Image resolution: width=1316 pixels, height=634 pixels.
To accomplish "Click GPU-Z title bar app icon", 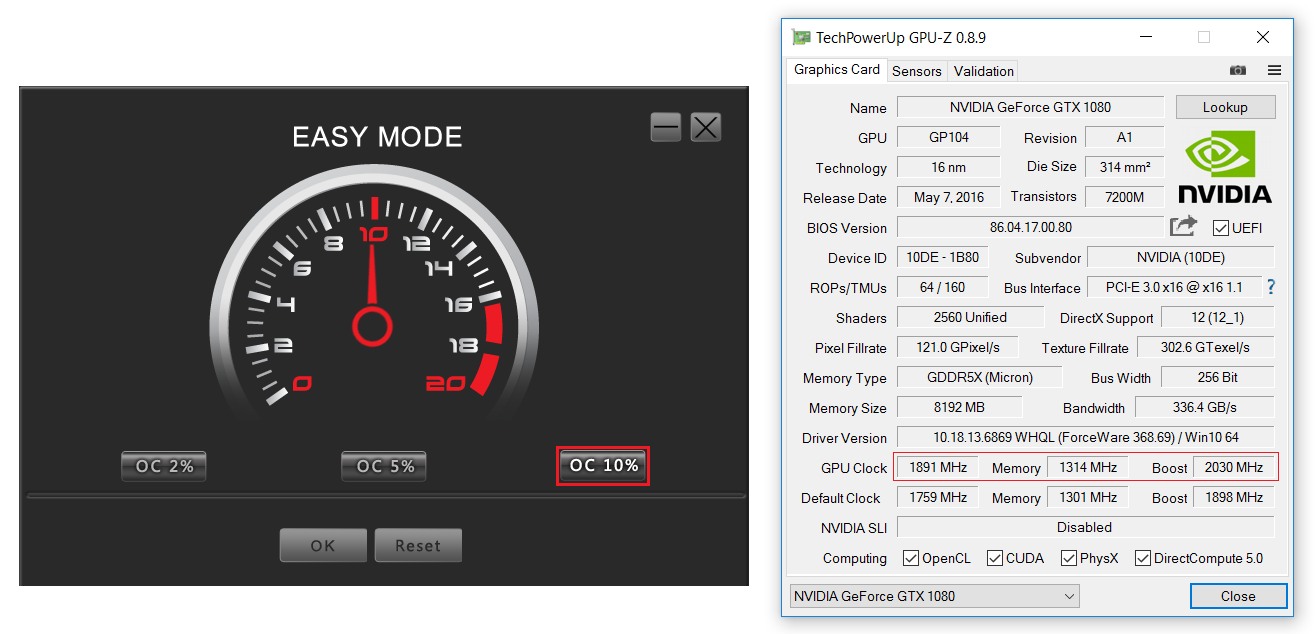I will [x=801, y=37].
